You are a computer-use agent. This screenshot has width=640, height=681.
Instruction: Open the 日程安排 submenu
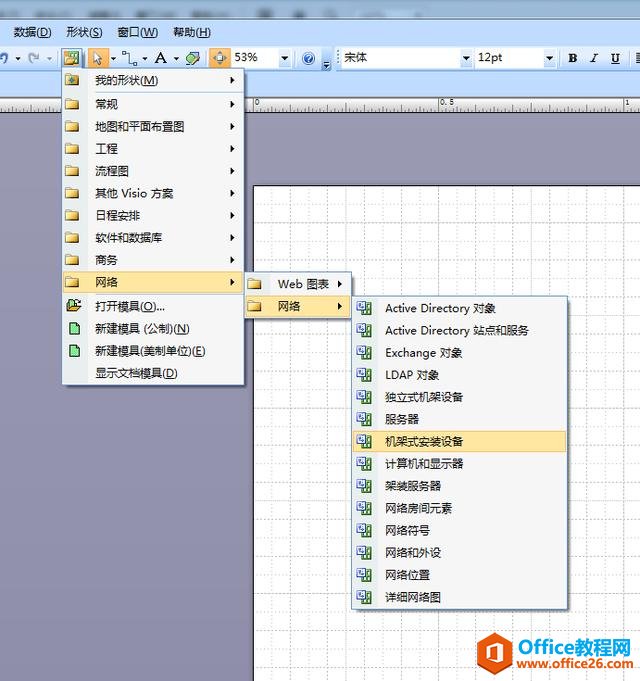[x=153, y=215]
